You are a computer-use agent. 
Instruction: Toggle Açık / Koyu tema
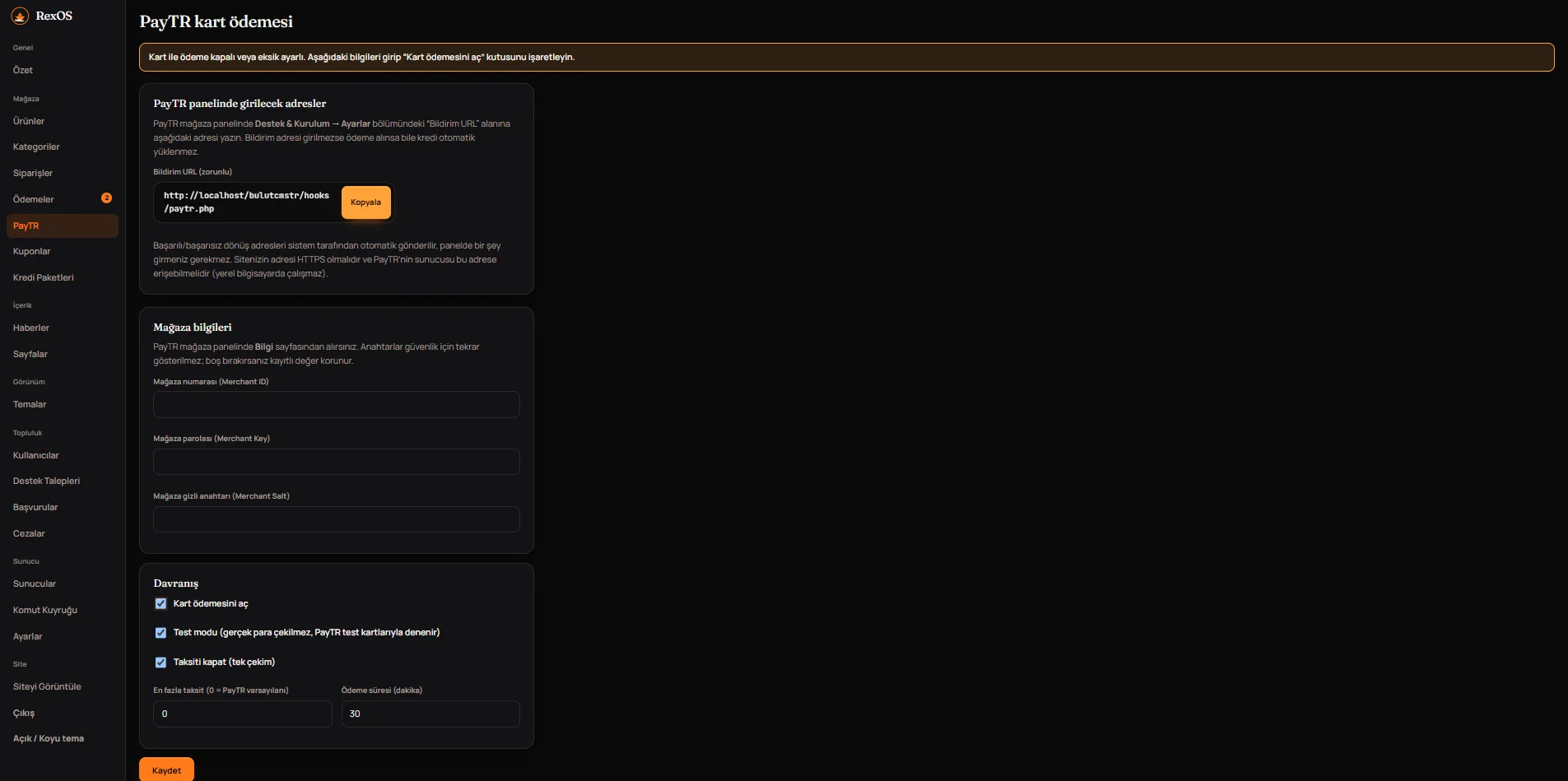pyautogui.click(x=63, y=738)
